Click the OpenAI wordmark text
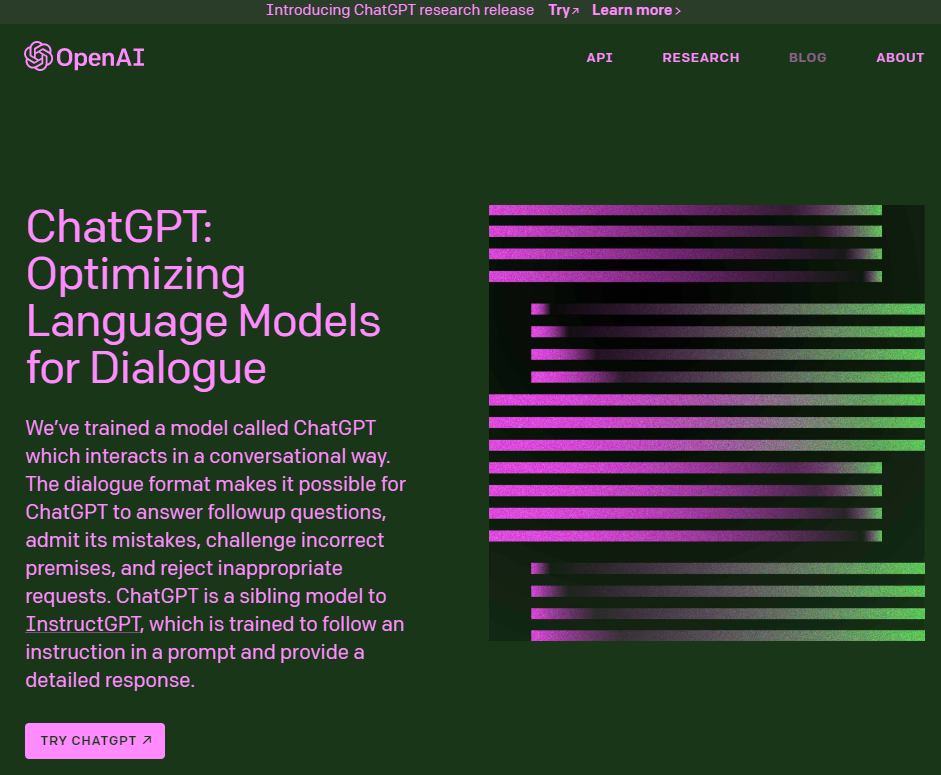 [100, 58]
